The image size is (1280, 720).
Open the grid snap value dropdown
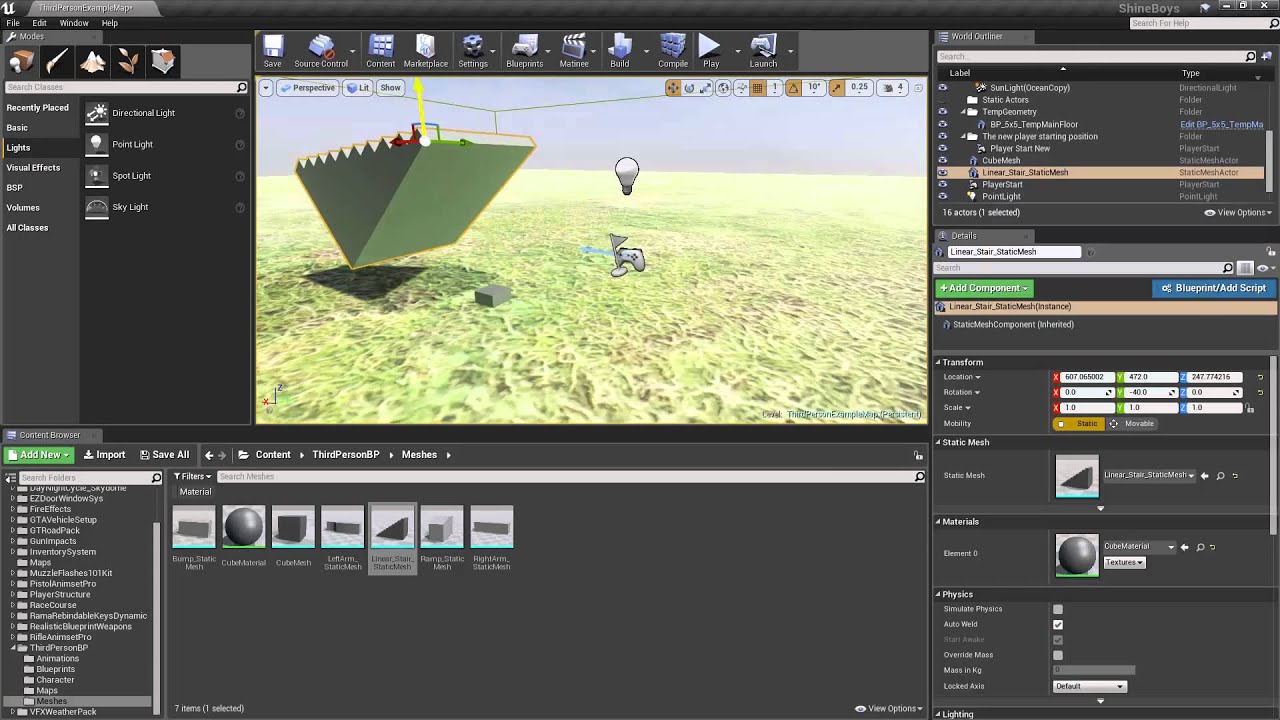[x=774, y=88]
